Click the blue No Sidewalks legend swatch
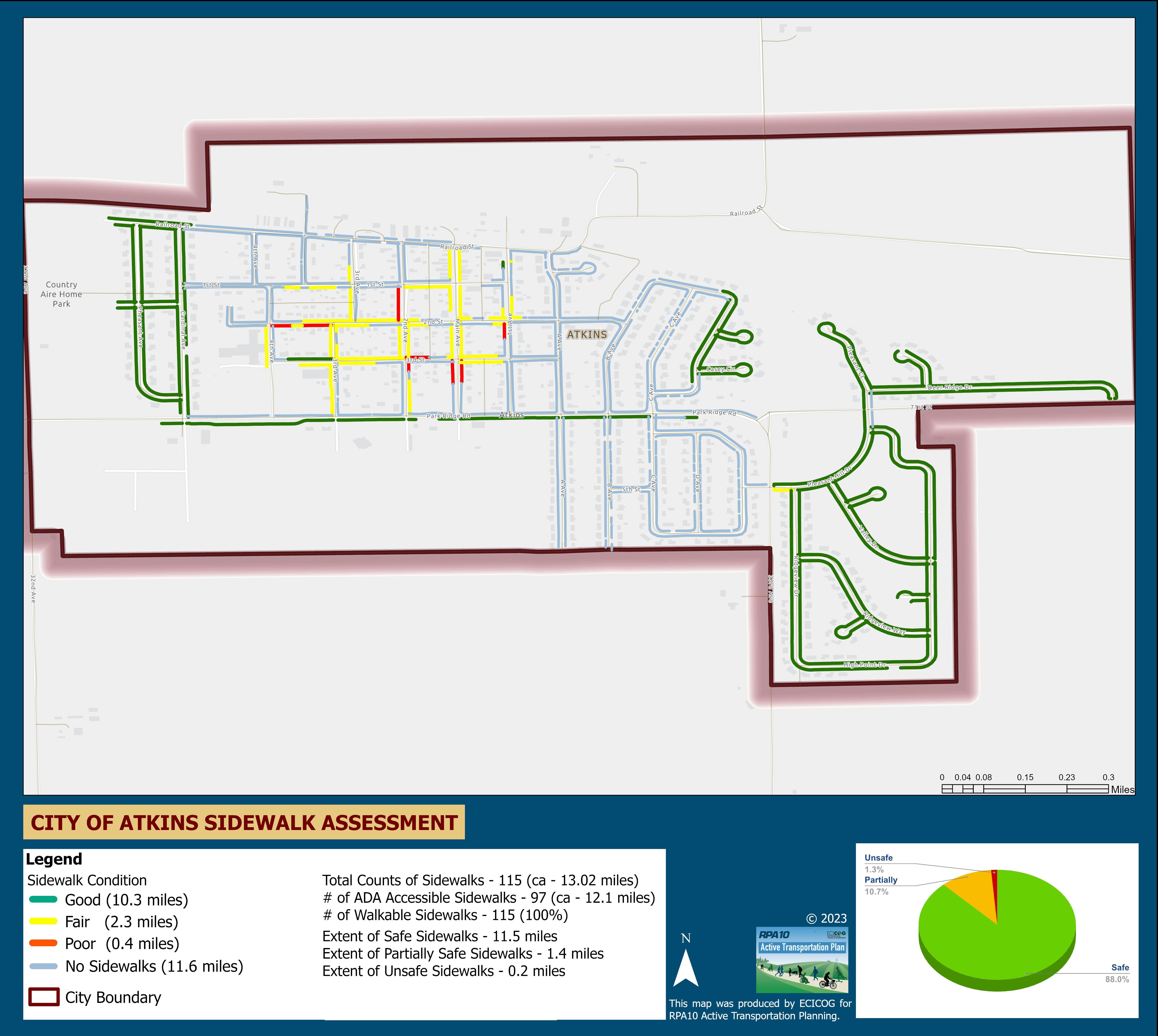 (x=43, y=966)
